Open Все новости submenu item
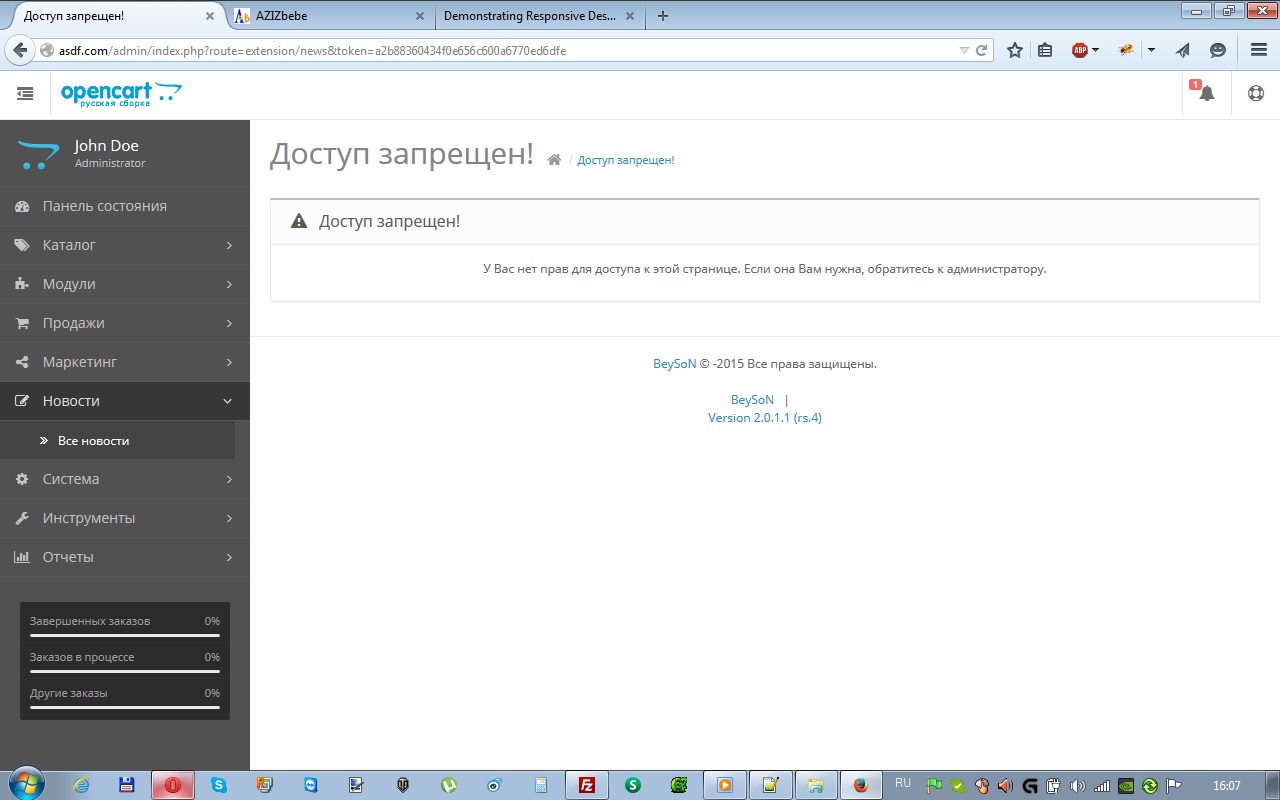The image size is (1280, 800). pos(117,440)
